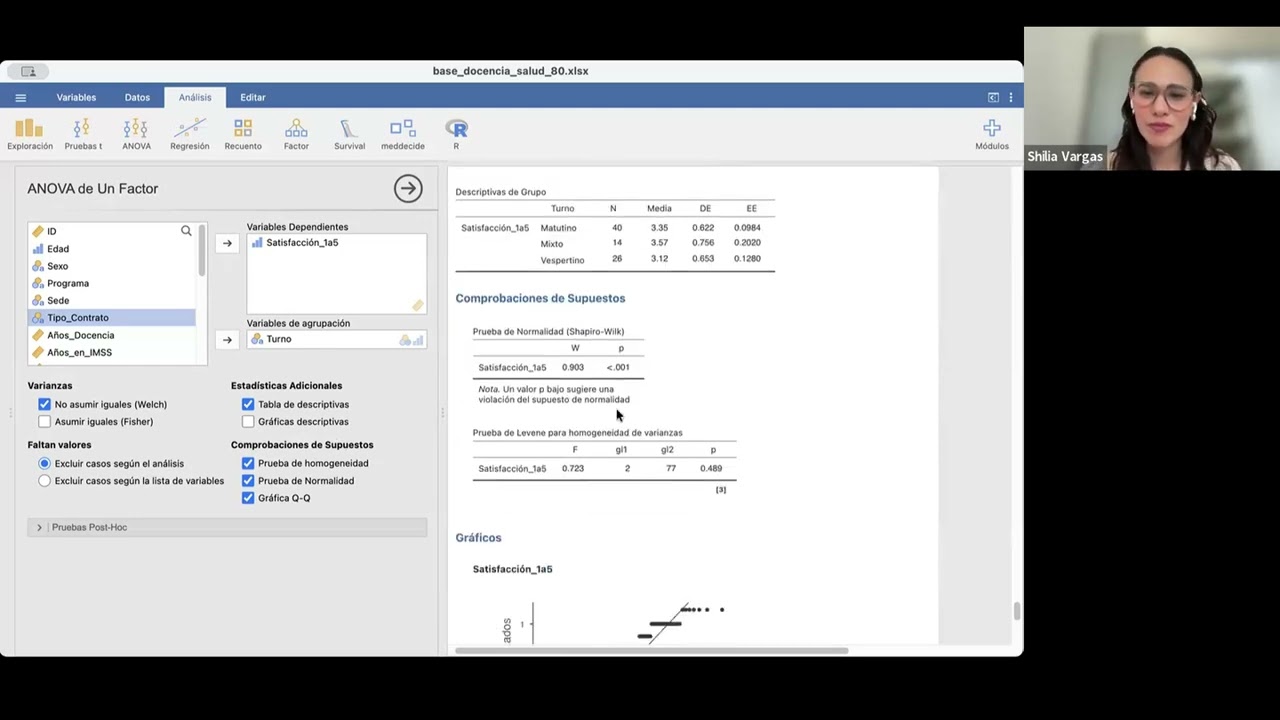Click the Shilia Vargas video thumbnail
The width and height of the screenshot is (1280, 720).
click(1152, 98)
